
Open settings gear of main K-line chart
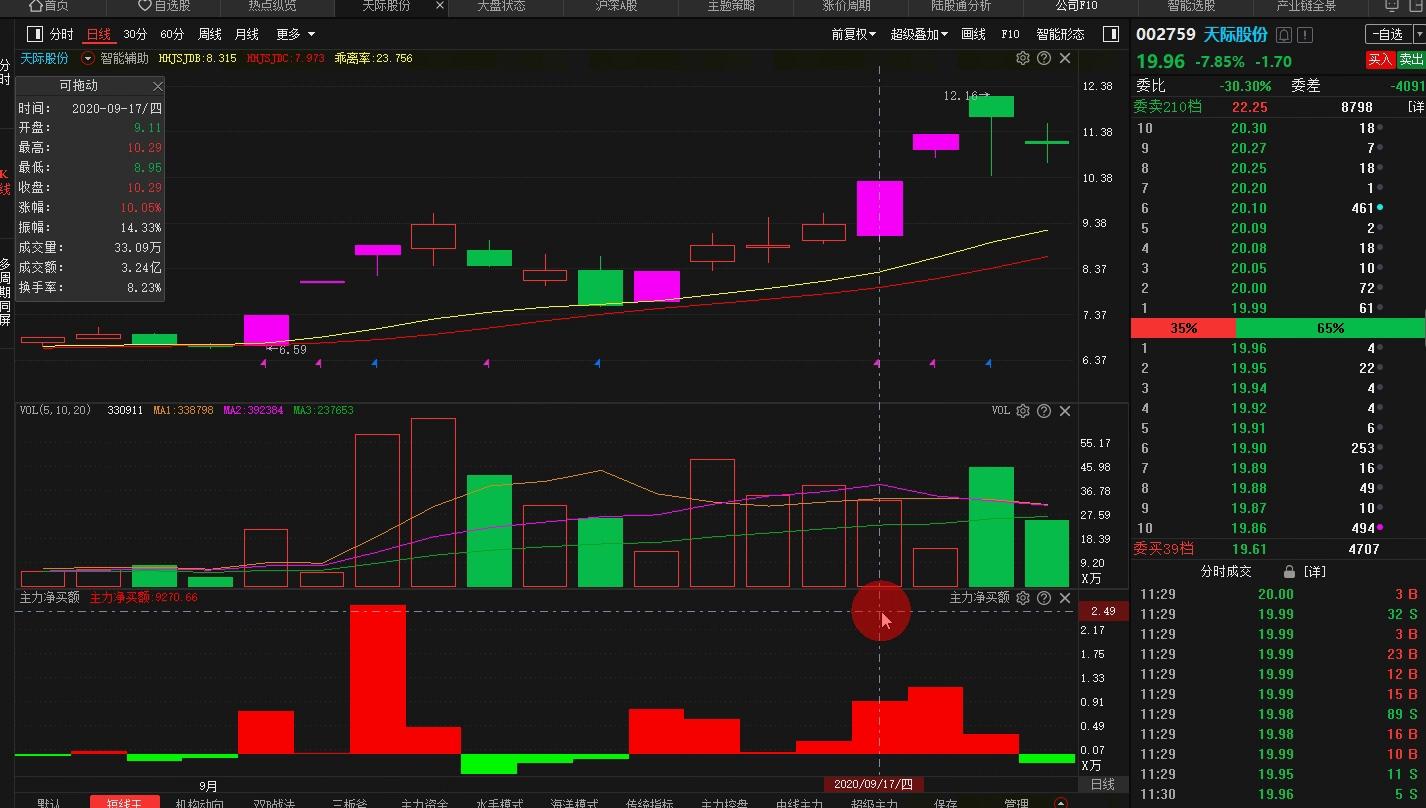1022,58
